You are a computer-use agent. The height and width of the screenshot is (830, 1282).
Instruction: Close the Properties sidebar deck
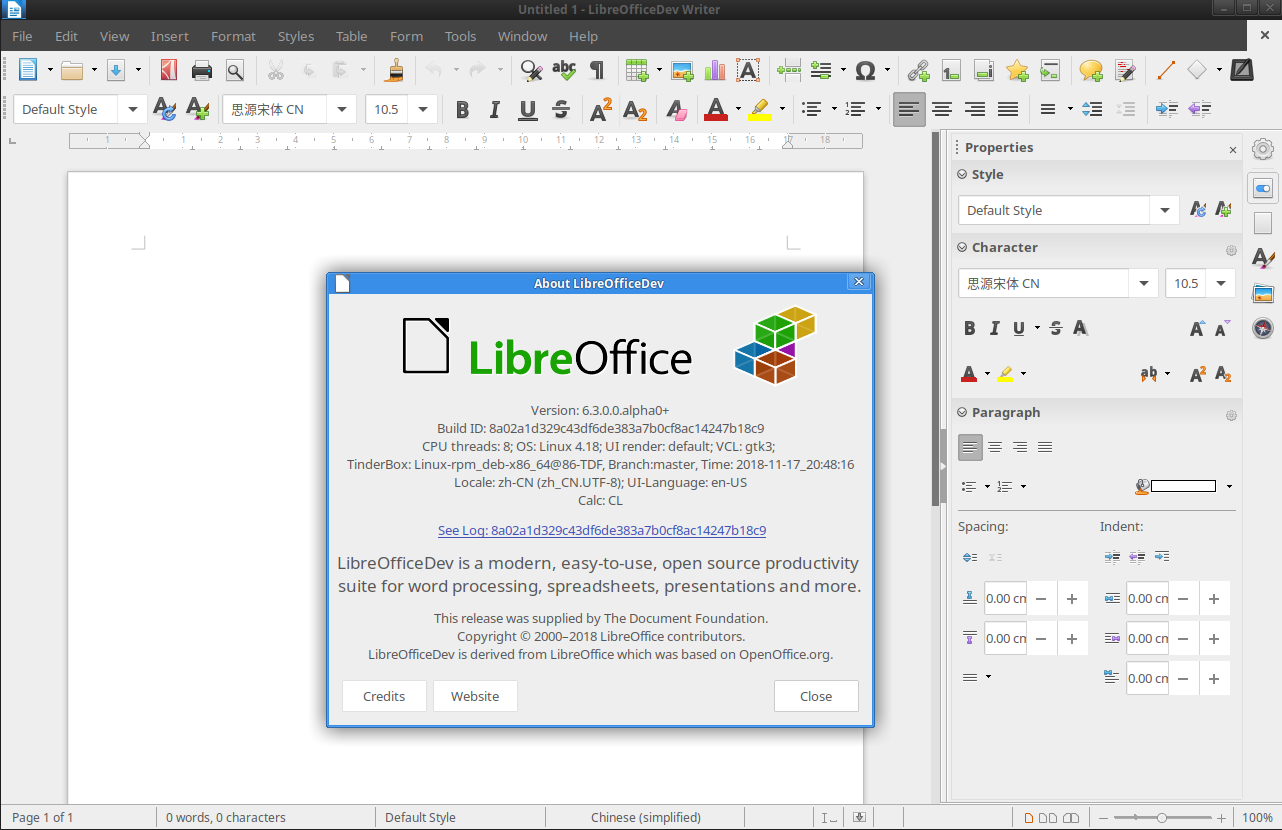pyautogui.click(x=1233, y=149)
